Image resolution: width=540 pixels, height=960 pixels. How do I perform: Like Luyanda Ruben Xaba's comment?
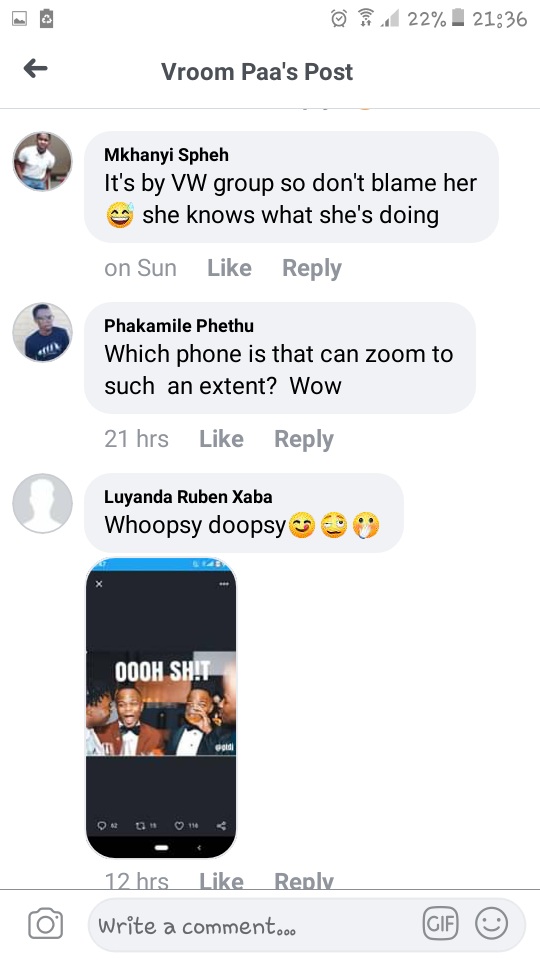[x=221, y=880]
